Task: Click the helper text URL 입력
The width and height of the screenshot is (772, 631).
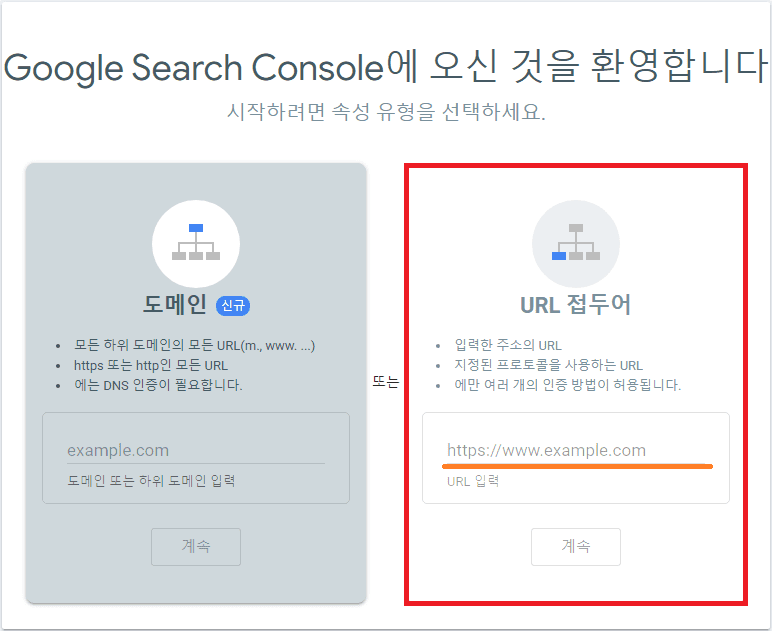Action: [473, 481]
